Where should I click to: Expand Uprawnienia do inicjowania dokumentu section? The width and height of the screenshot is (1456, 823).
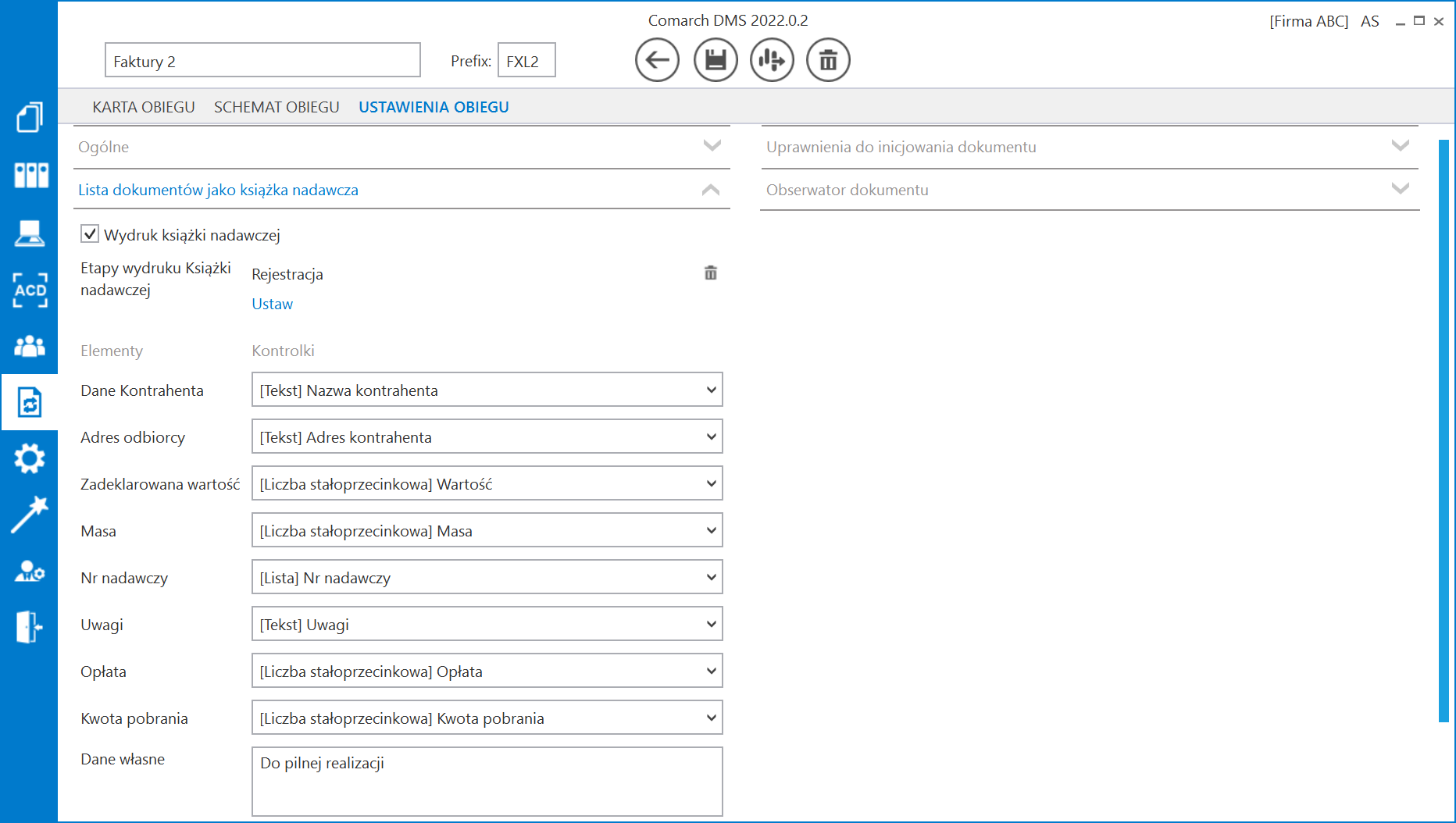[1090, 147]
